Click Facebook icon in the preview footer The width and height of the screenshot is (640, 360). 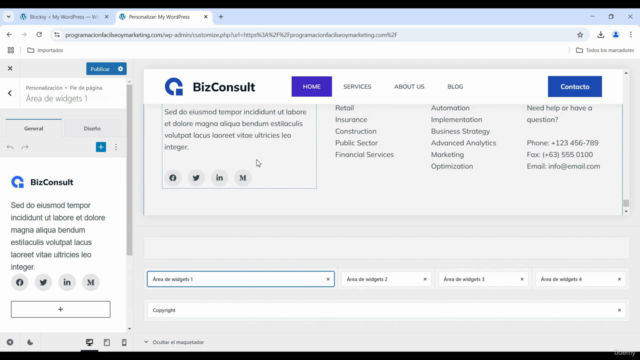tap(173, 178)
